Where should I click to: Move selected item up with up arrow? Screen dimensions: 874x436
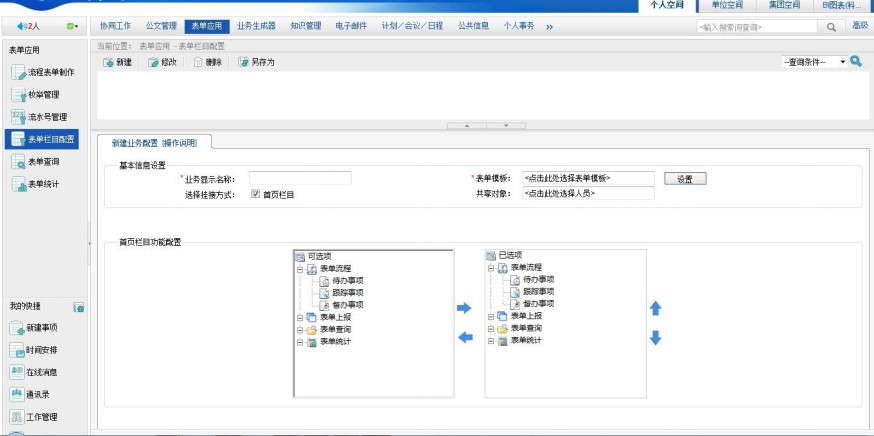point(656,308)
